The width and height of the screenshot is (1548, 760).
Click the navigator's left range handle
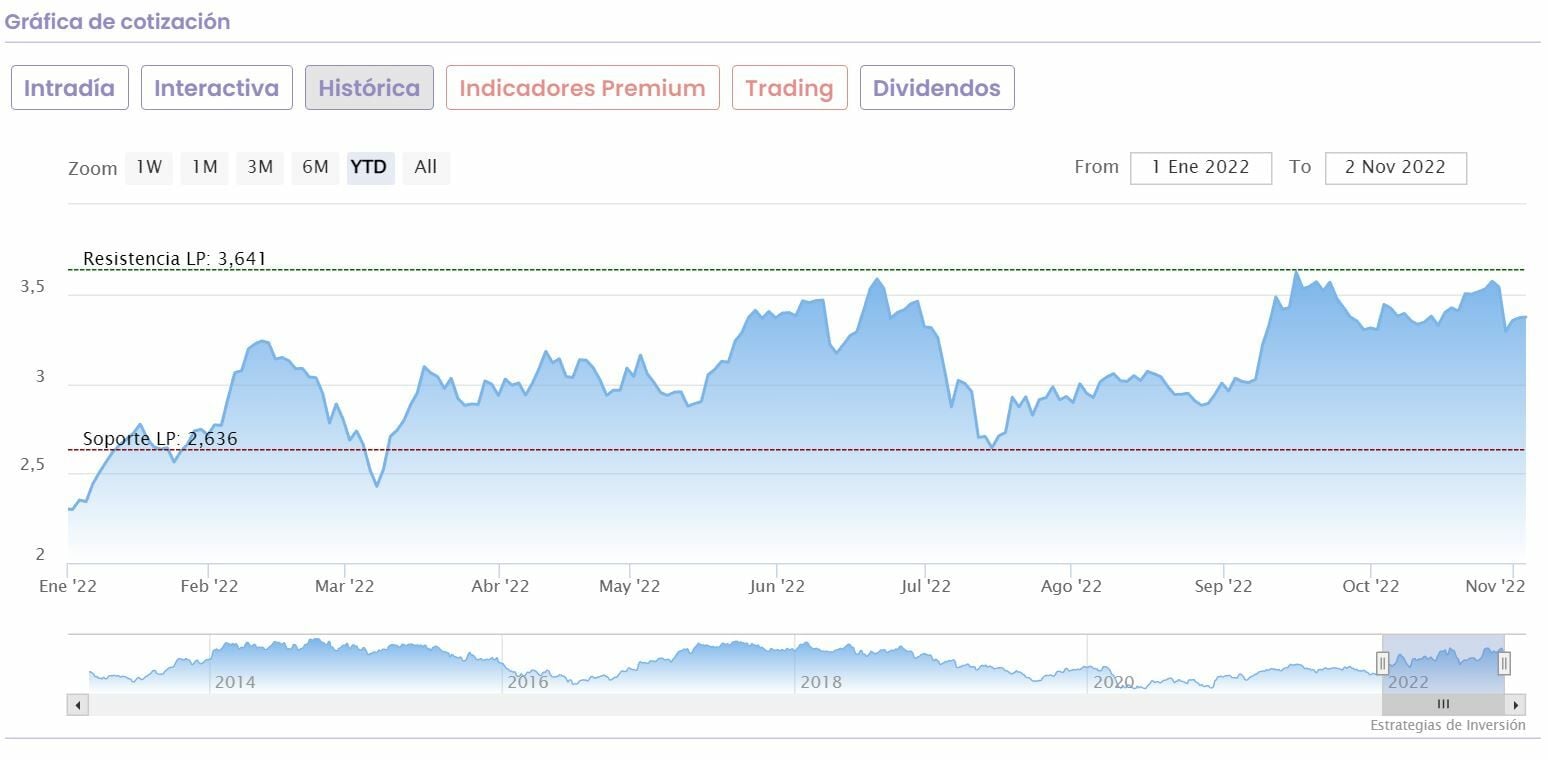(x=1382, y=663)
